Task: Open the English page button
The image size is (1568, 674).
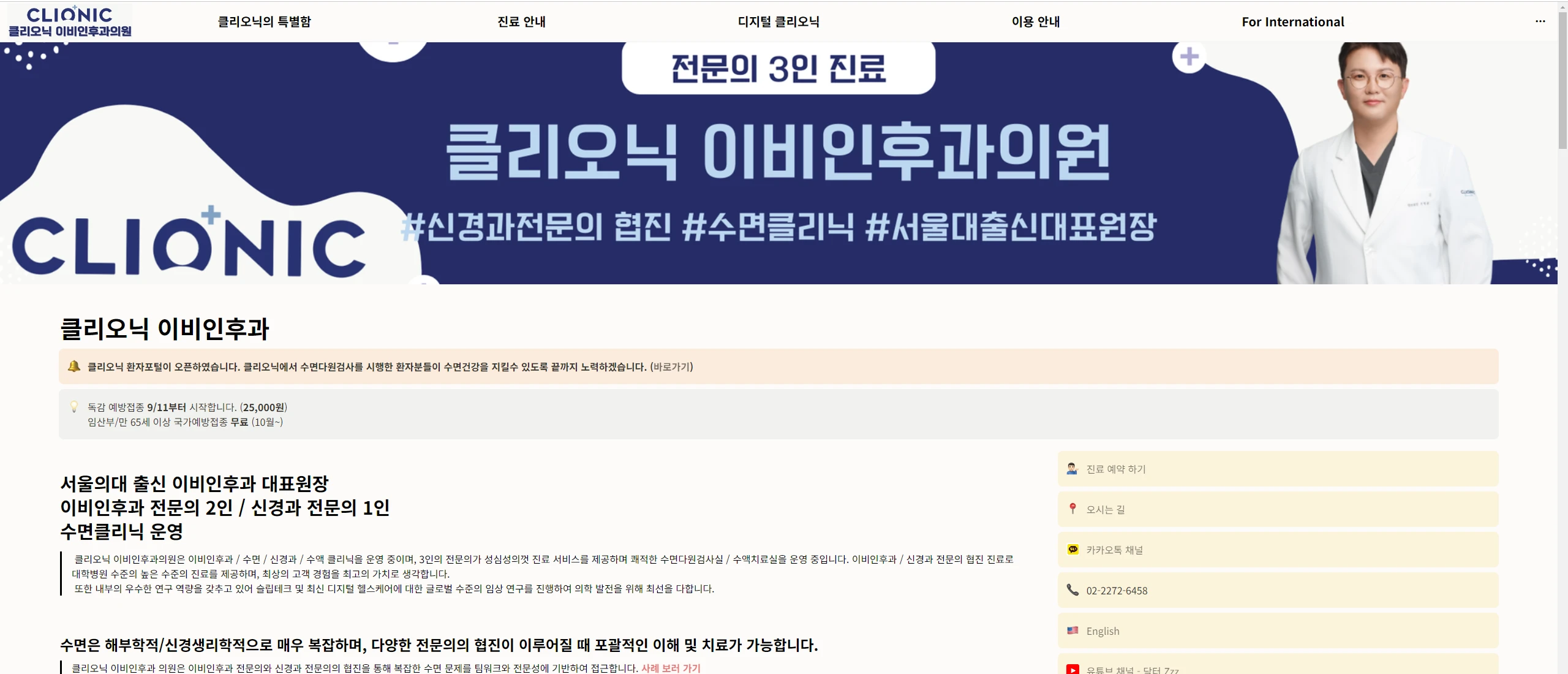Action: tap(1278, 630)
